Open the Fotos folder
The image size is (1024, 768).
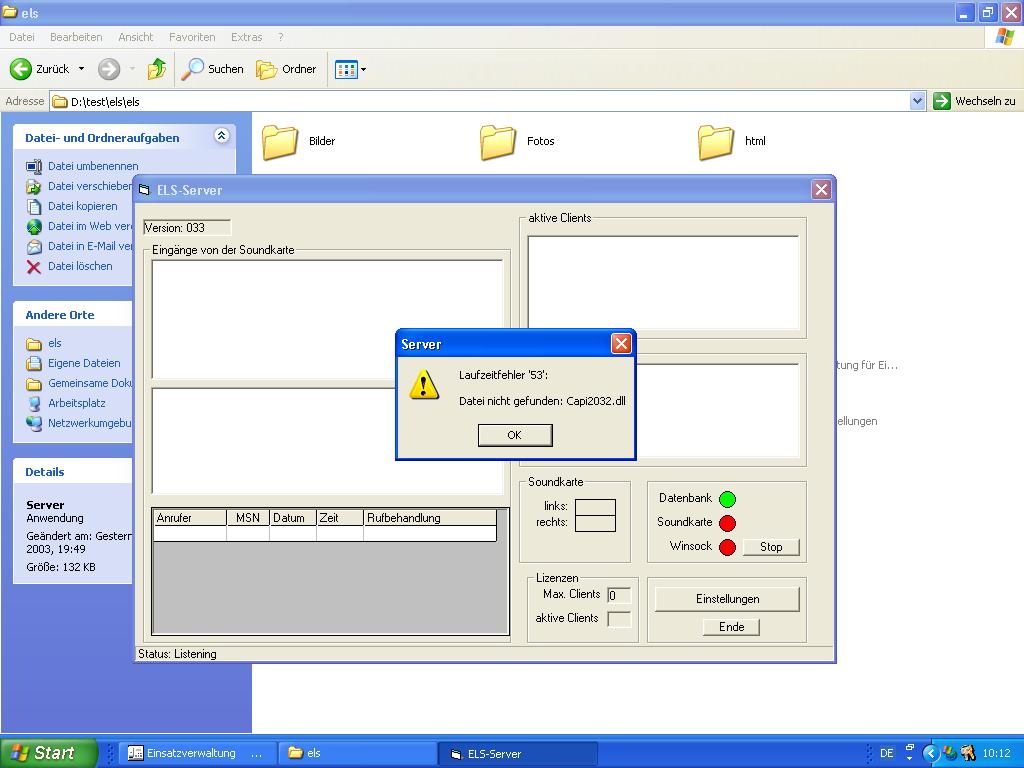[498, 142]
